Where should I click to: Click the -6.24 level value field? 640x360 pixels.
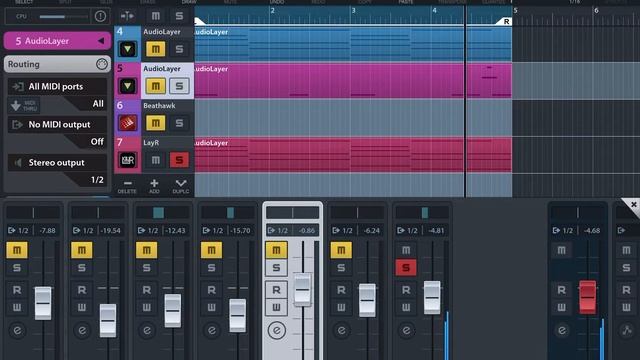click(x=371, y=231)
